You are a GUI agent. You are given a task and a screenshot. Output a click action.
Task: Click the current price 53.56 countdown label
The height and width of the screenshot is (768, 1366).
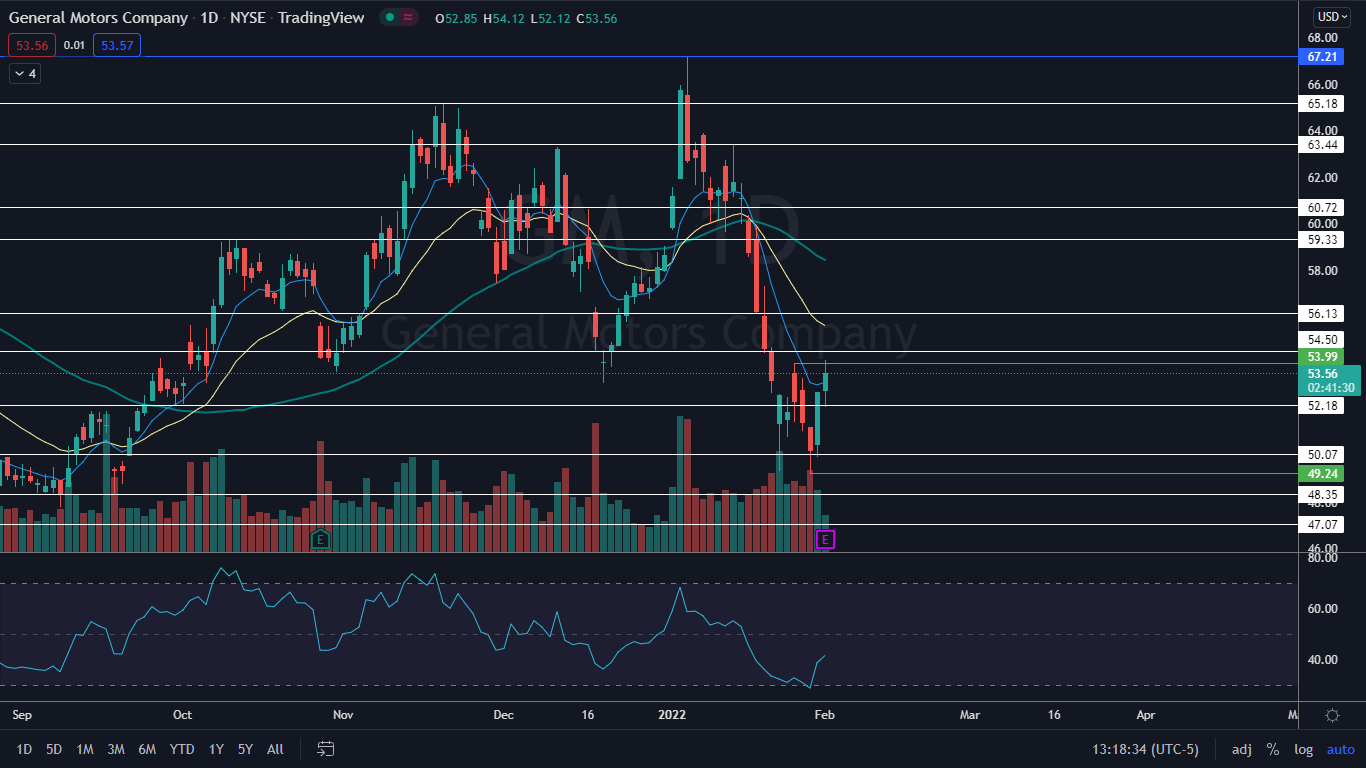[x=1329, y=380]
